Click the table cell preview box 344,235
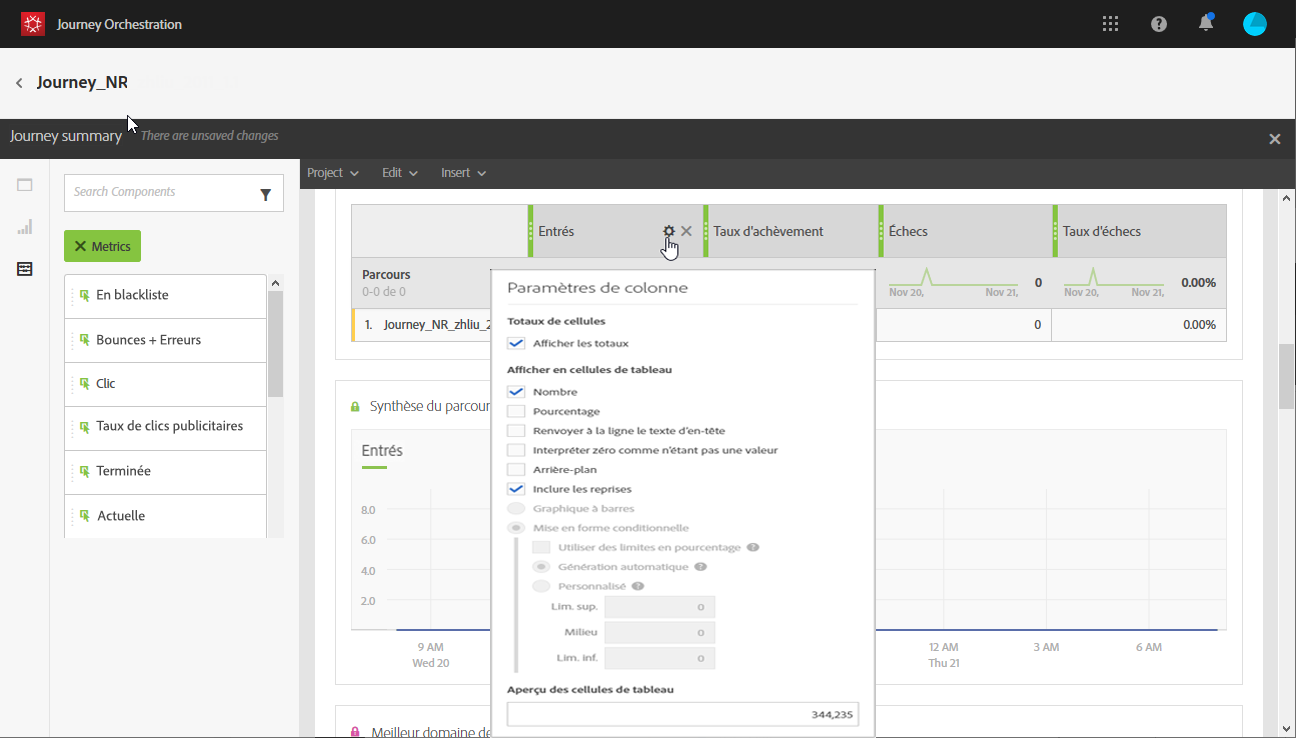Image resolution: width=1296 pixels, height=738 pixels. coord(683,714)
